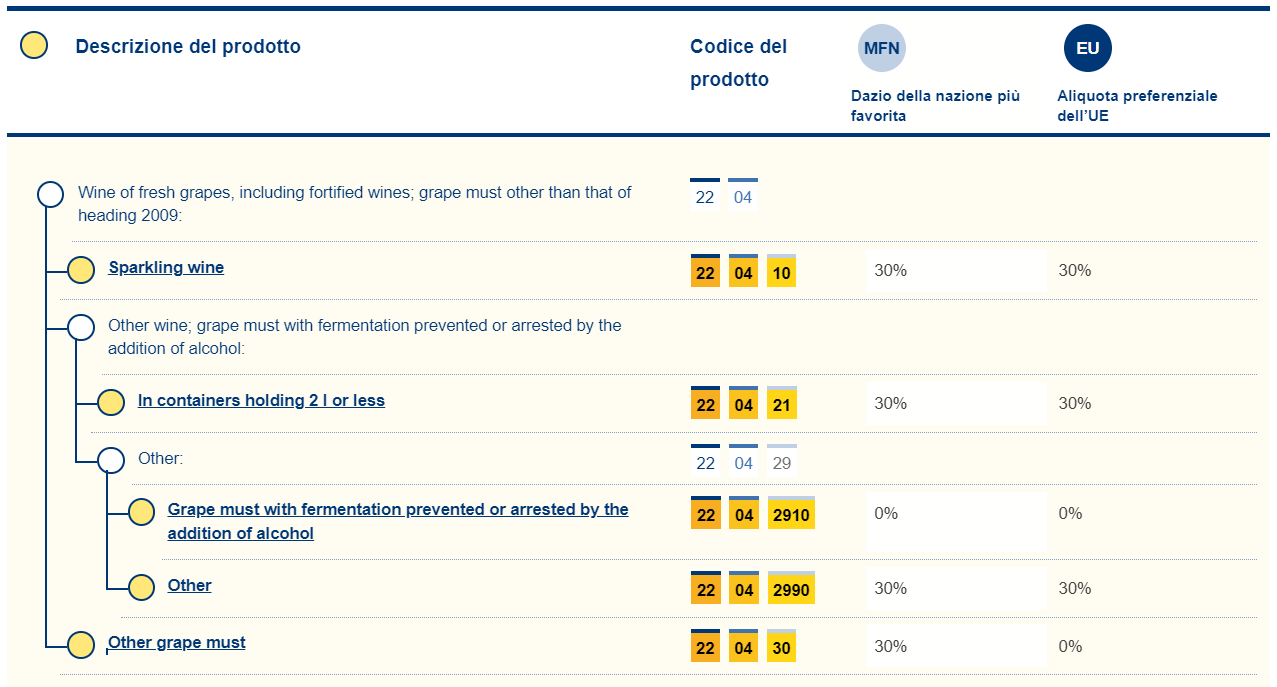Click the 30 code chip for Other grape must
This screenshot has height=687, width=1277.
781,648
